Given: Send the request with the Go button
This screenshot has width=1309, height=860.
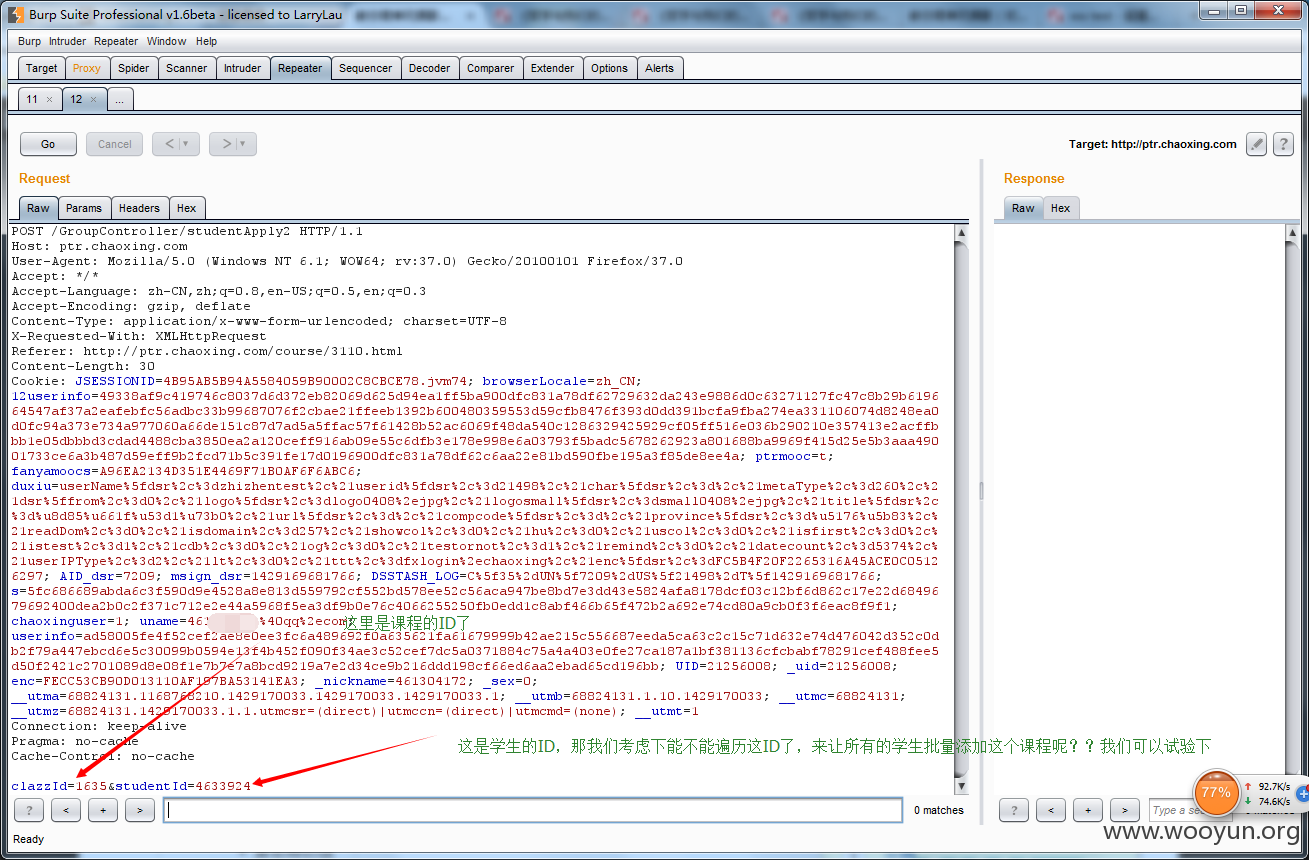Looking at the screenshot, I should [48, 144].
